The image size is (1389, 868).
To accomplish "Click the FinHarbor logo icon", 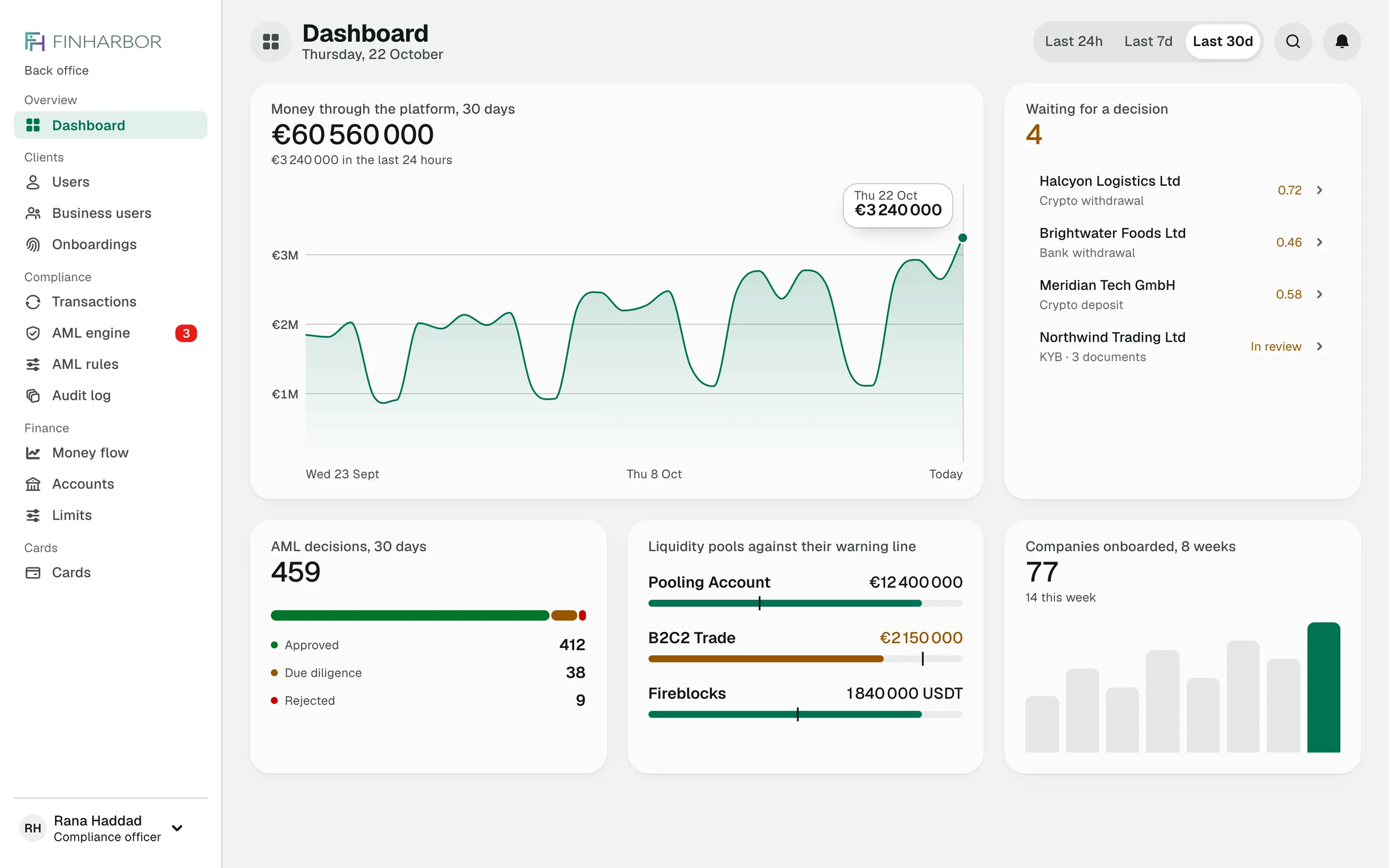I will (x=34, y=41).
